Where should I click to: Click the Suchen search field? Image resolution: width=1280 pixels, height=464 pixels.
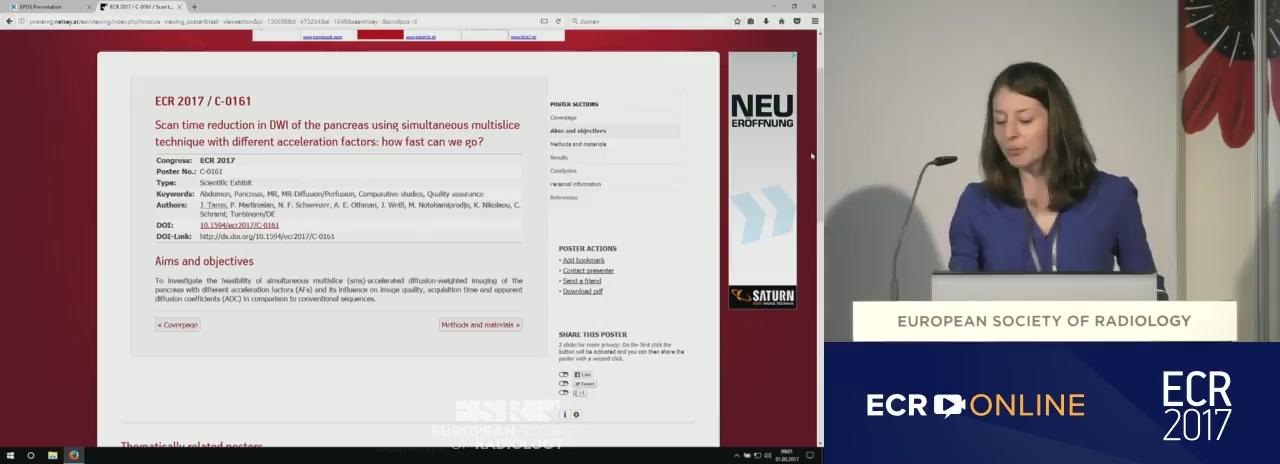click(x=648, y=20)
